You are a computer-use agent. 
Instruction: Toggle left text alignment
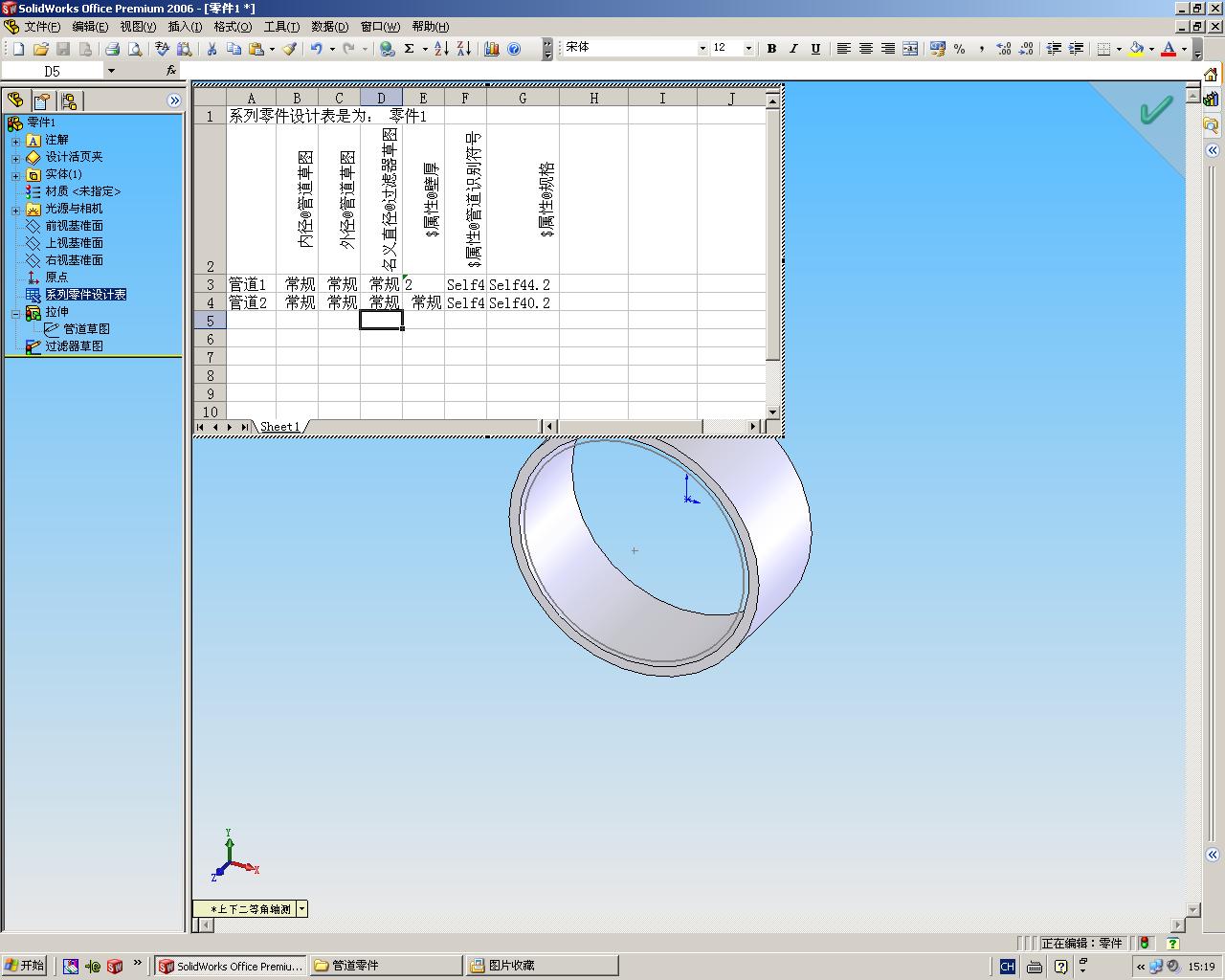click(x=844, y=49)
